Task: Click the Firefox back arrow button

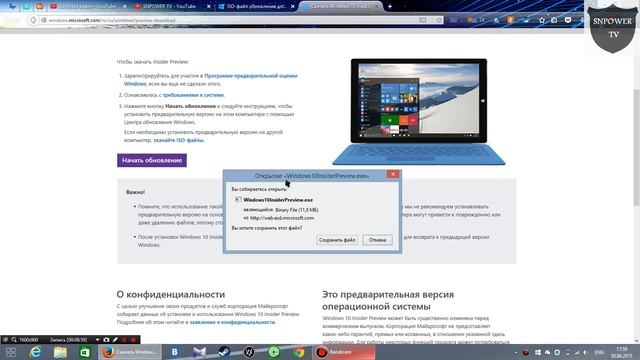Action: point(33,20)
